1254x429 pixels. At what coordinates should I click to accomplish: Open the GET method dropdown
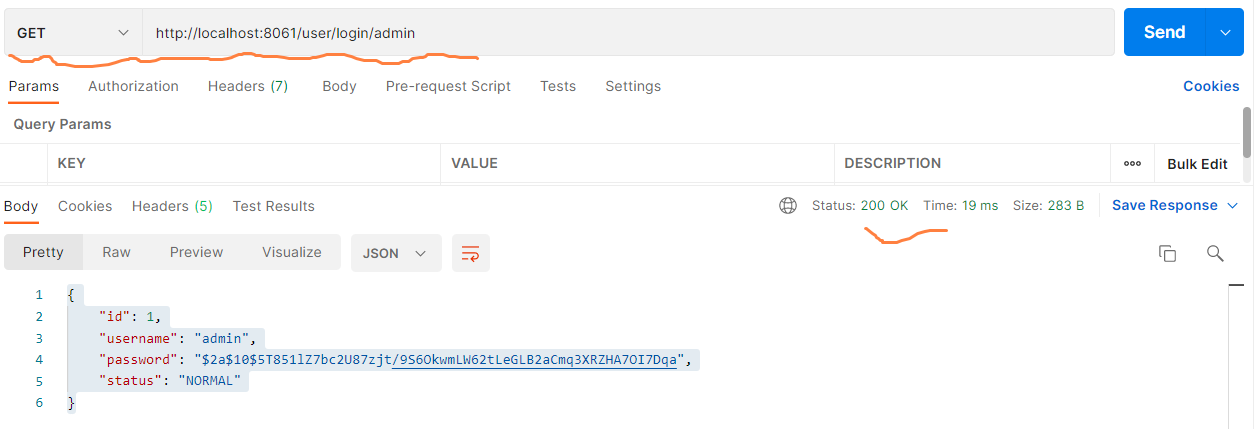(73, 33)
